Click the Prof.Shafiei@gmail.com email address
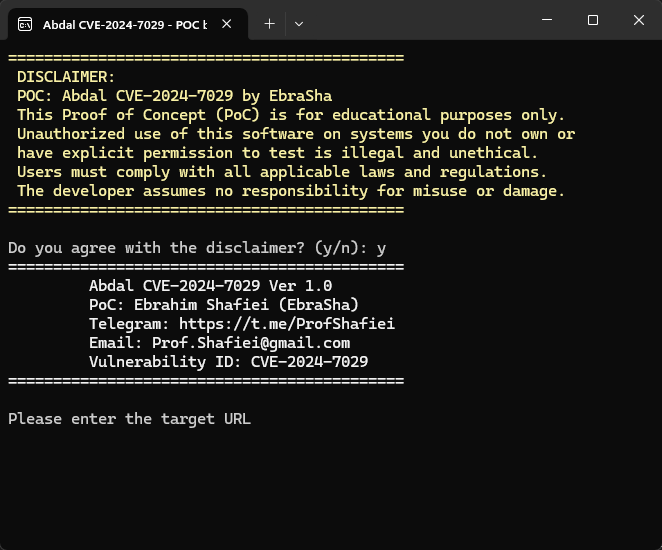 [x=250, y=343]
